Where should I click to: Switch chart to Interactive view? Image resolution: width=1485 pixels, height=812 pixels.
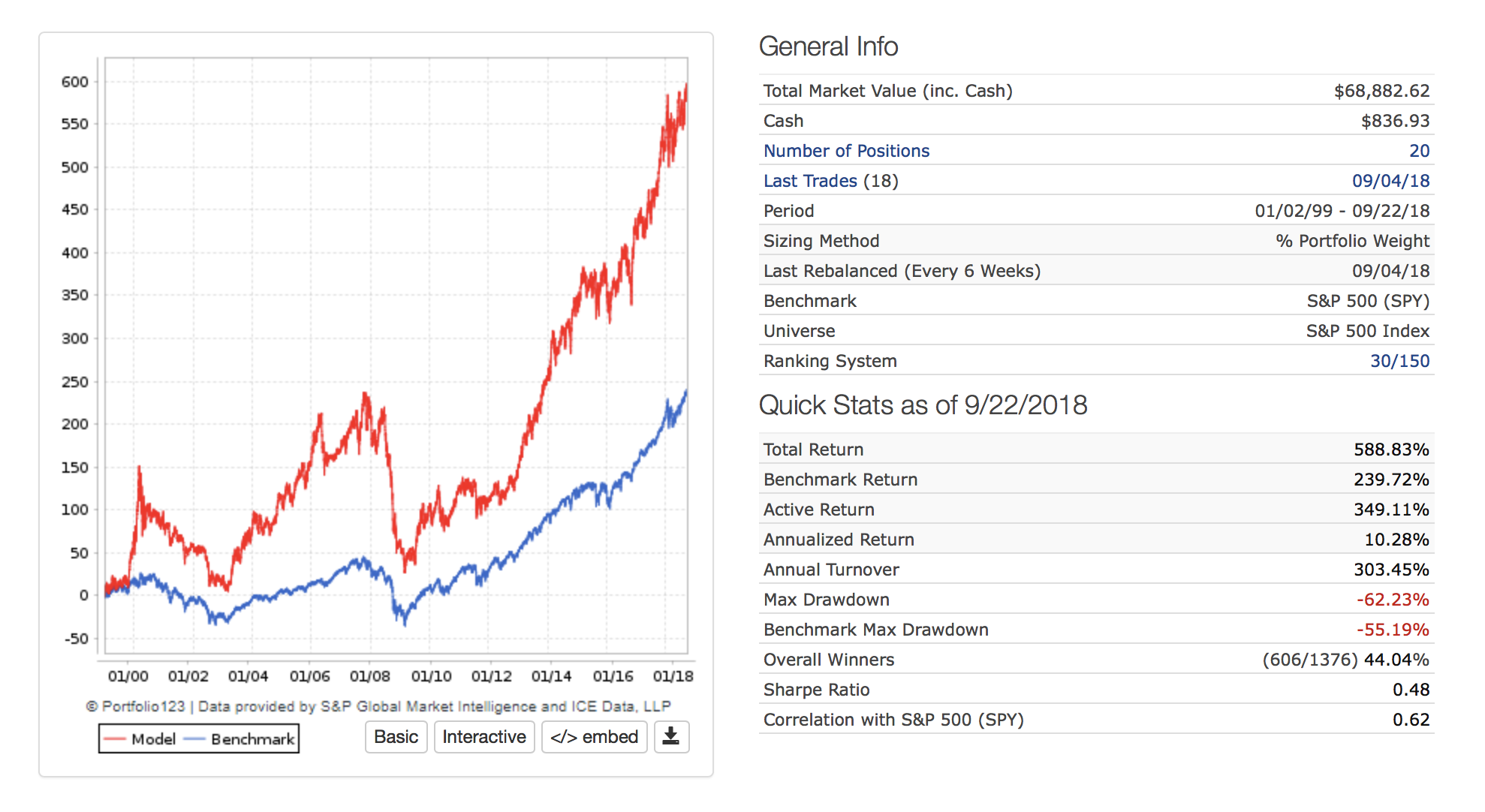[484, 737]
